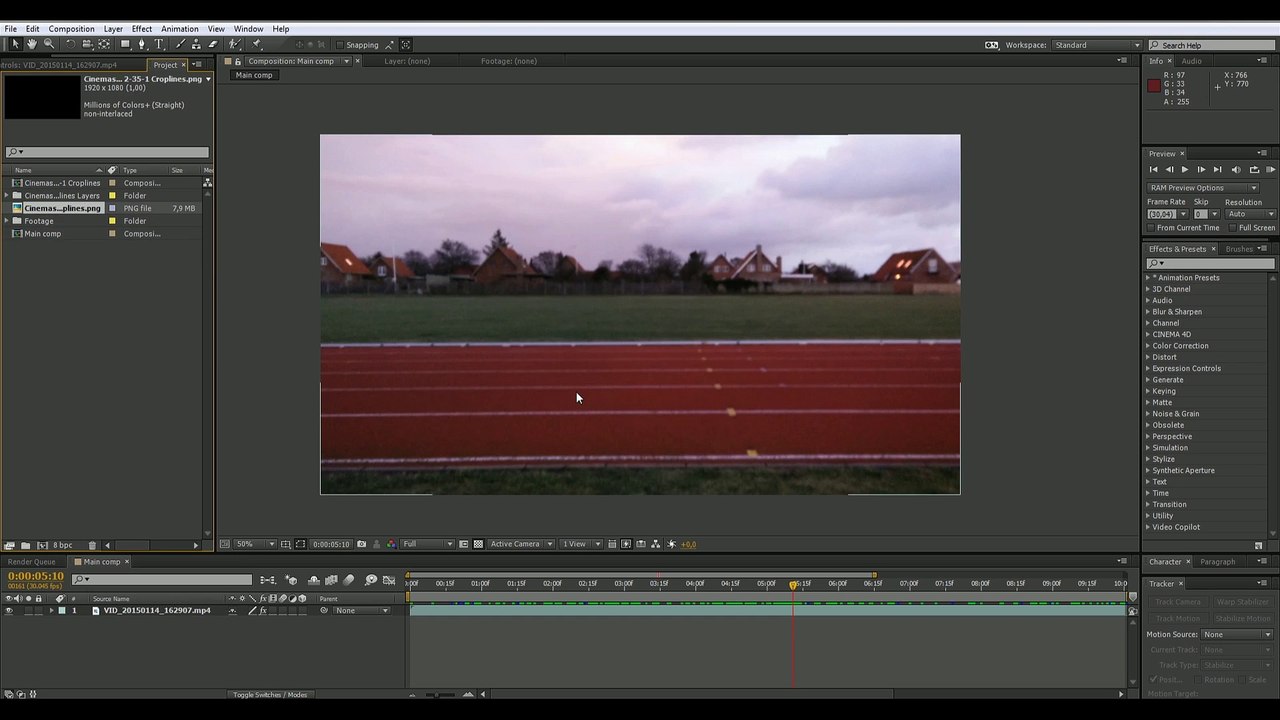Open the Active Camera dropdown

coord(521,544)
